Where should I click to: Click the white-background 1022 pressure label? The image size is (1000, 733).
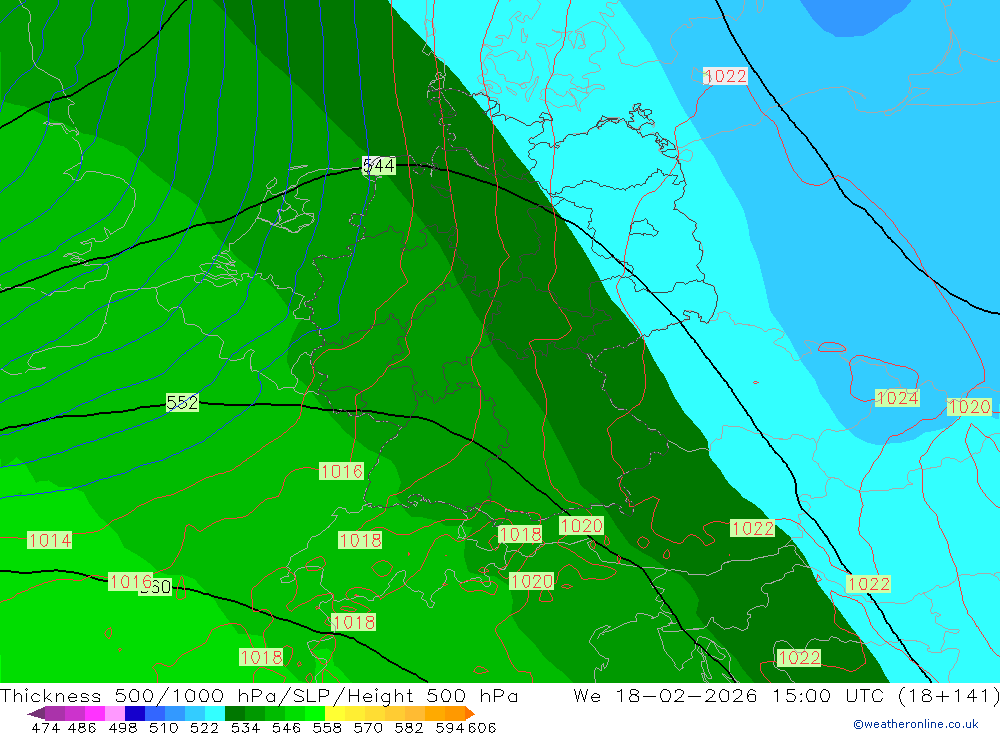pyautogui.click(x=725, y=76)
